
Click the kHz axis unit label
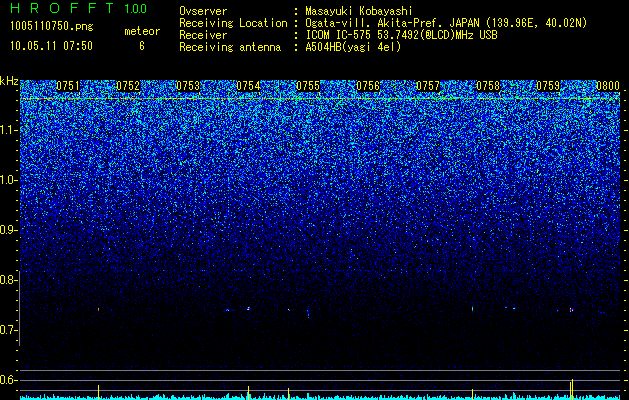pyautogui.click(x=9, y=81)
